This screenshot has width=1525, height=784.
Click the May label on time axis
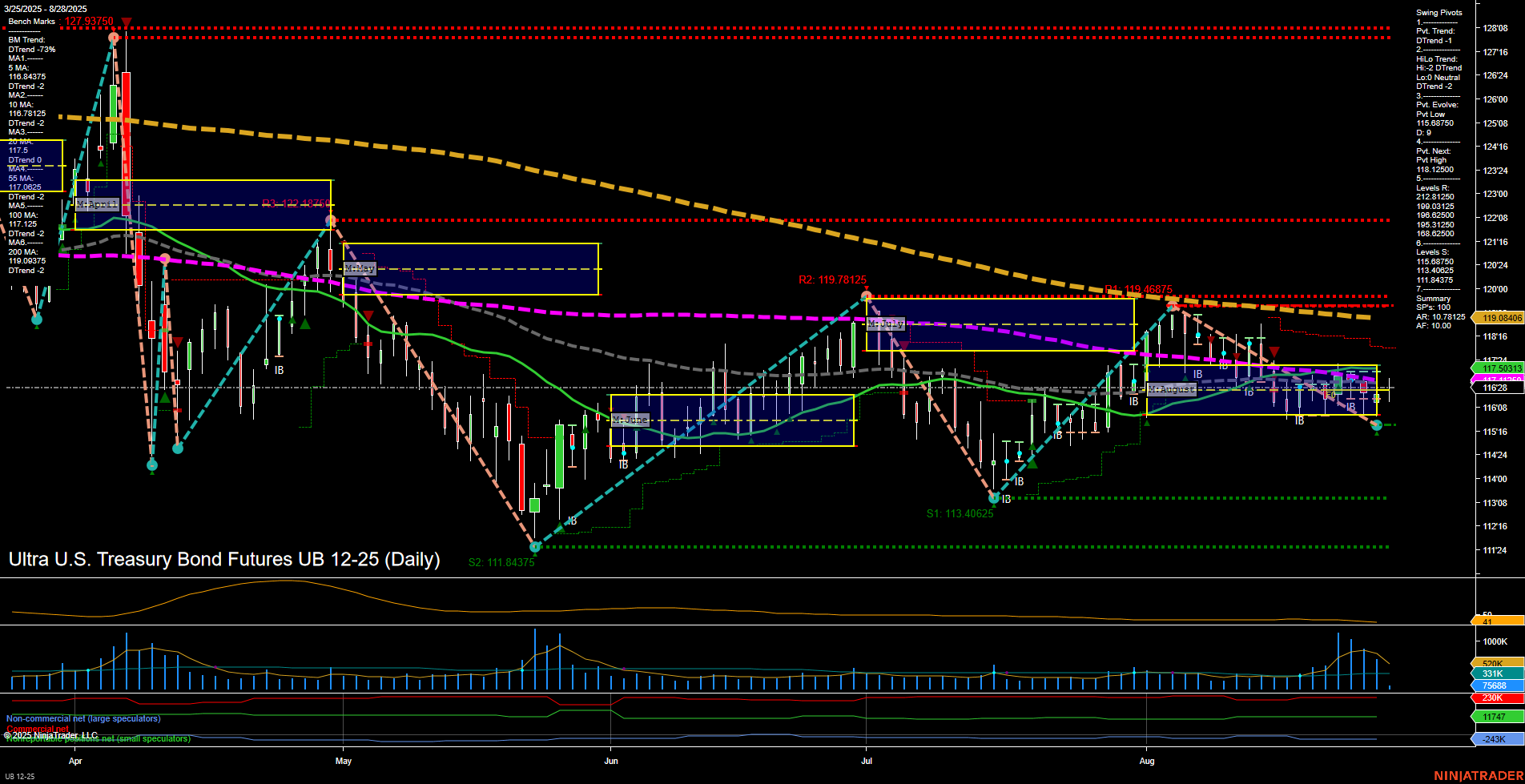[x=344, y=762]
